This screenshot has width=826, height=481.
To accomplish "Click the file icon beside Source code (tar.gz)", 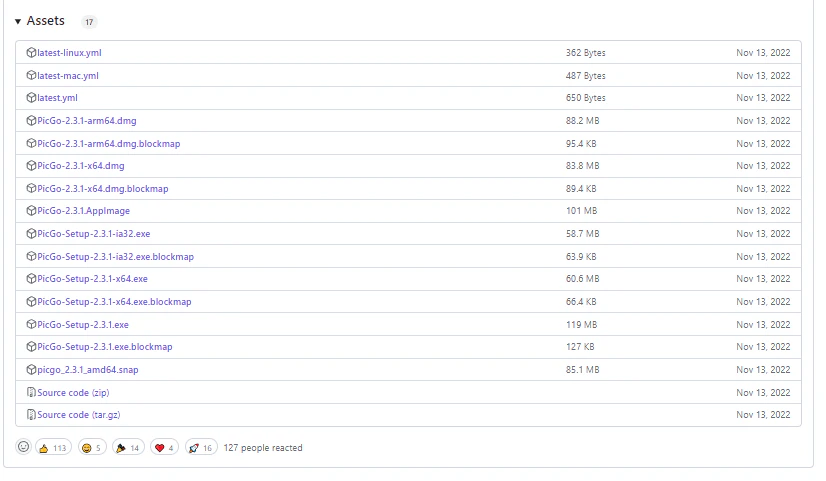I will (31, 415).
